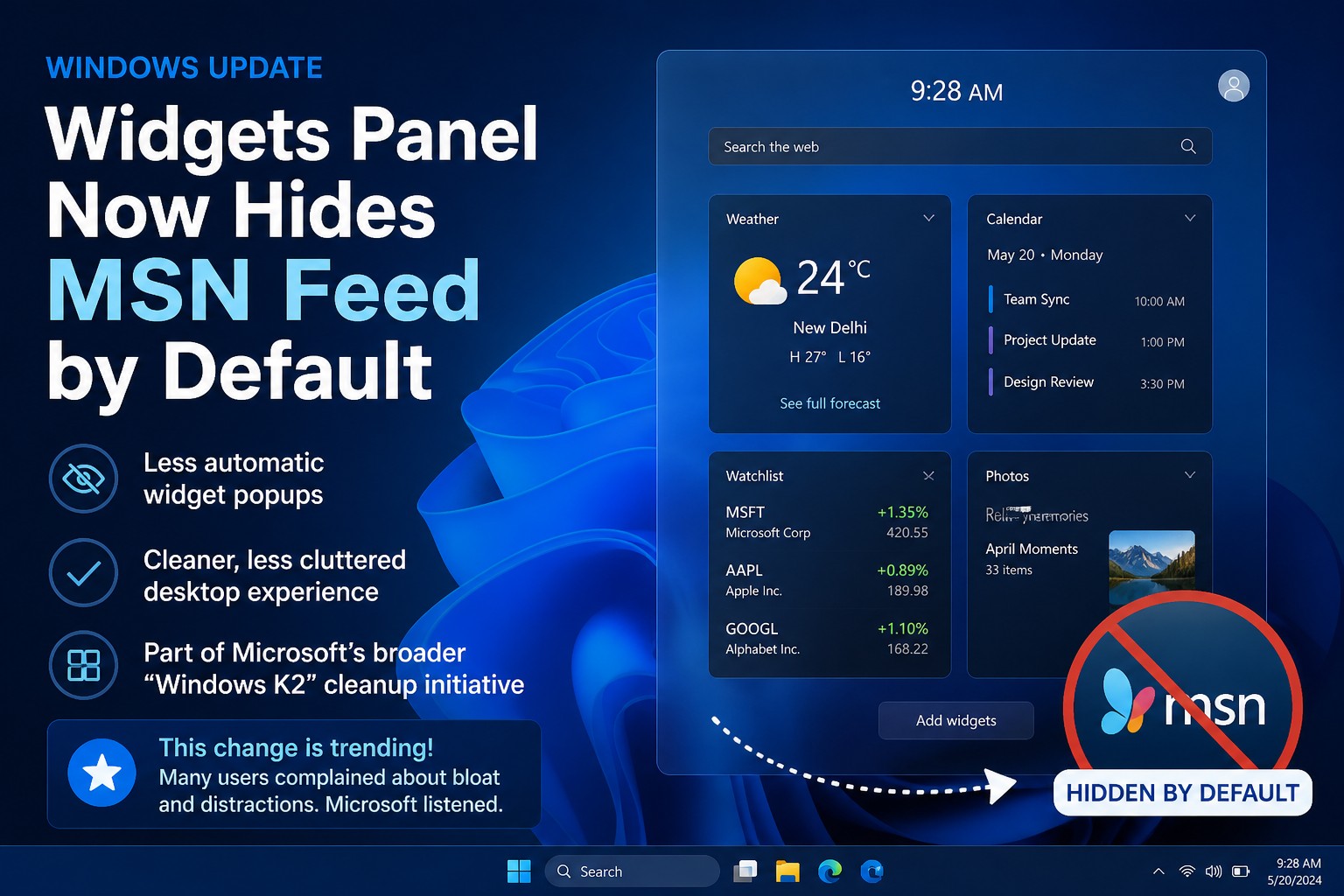Click the +1.10% change value

pos(902,629)
